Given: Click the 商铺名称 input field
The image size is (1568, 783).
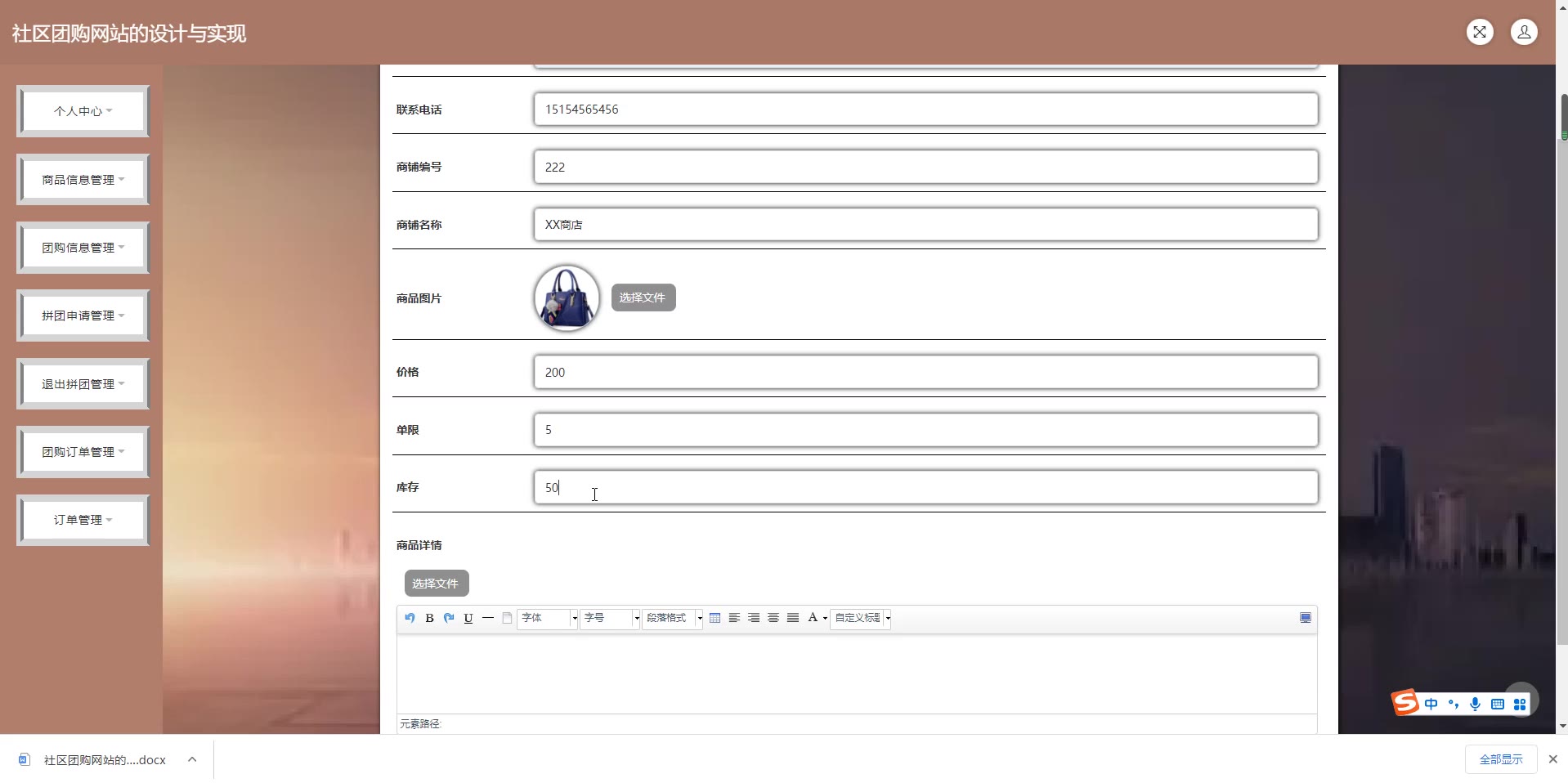Looking at the screenshot, I should pyautogui.click(x=925, y=225).
